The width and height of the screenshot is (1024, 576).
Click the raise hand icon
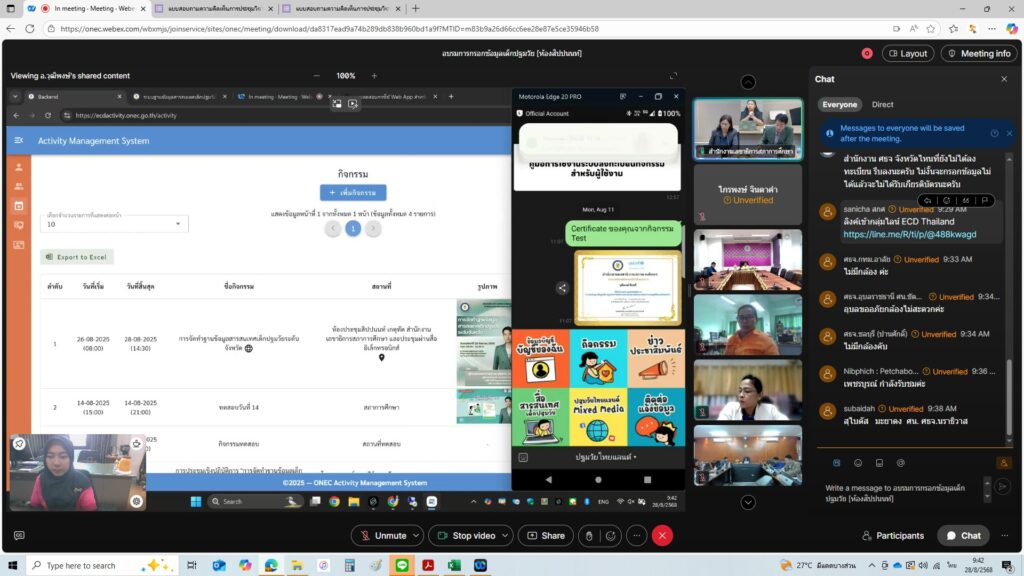(x=589, y=536)
